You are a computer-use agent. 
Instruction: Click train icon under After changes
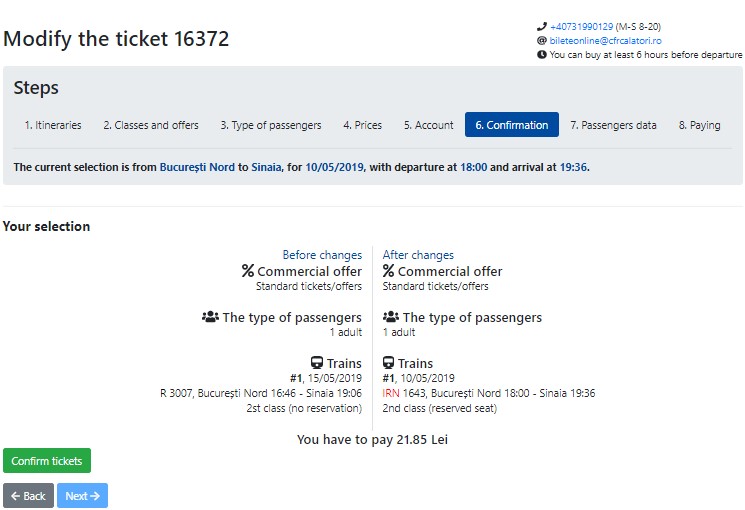(x=388, y=363)
